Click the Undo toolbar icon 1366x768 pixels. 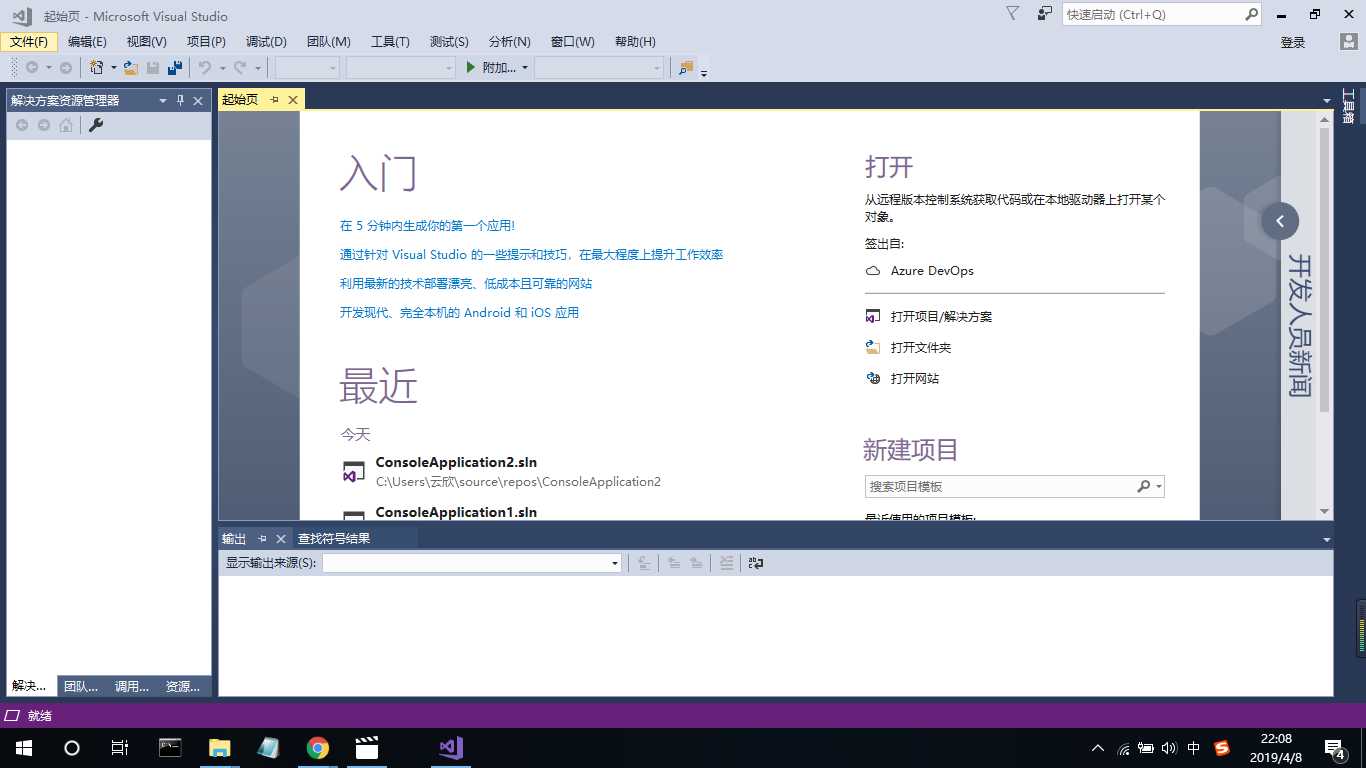pos(205,68)
